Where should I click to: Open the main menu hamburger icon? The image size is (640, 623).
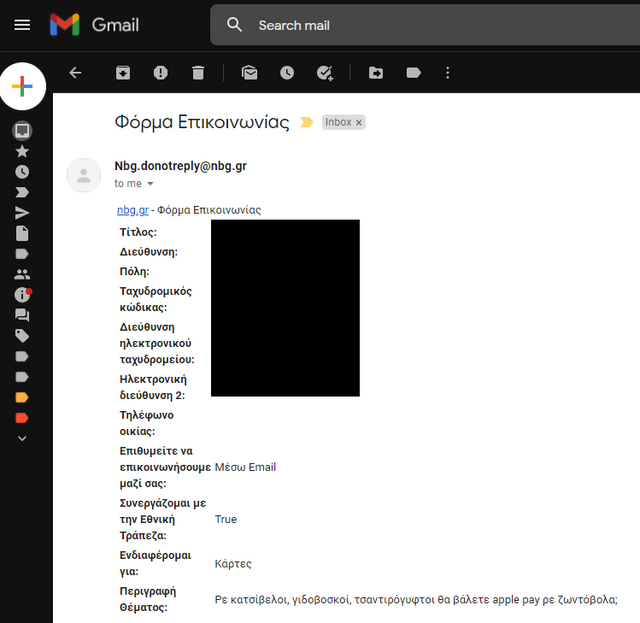tap(22, 25)
